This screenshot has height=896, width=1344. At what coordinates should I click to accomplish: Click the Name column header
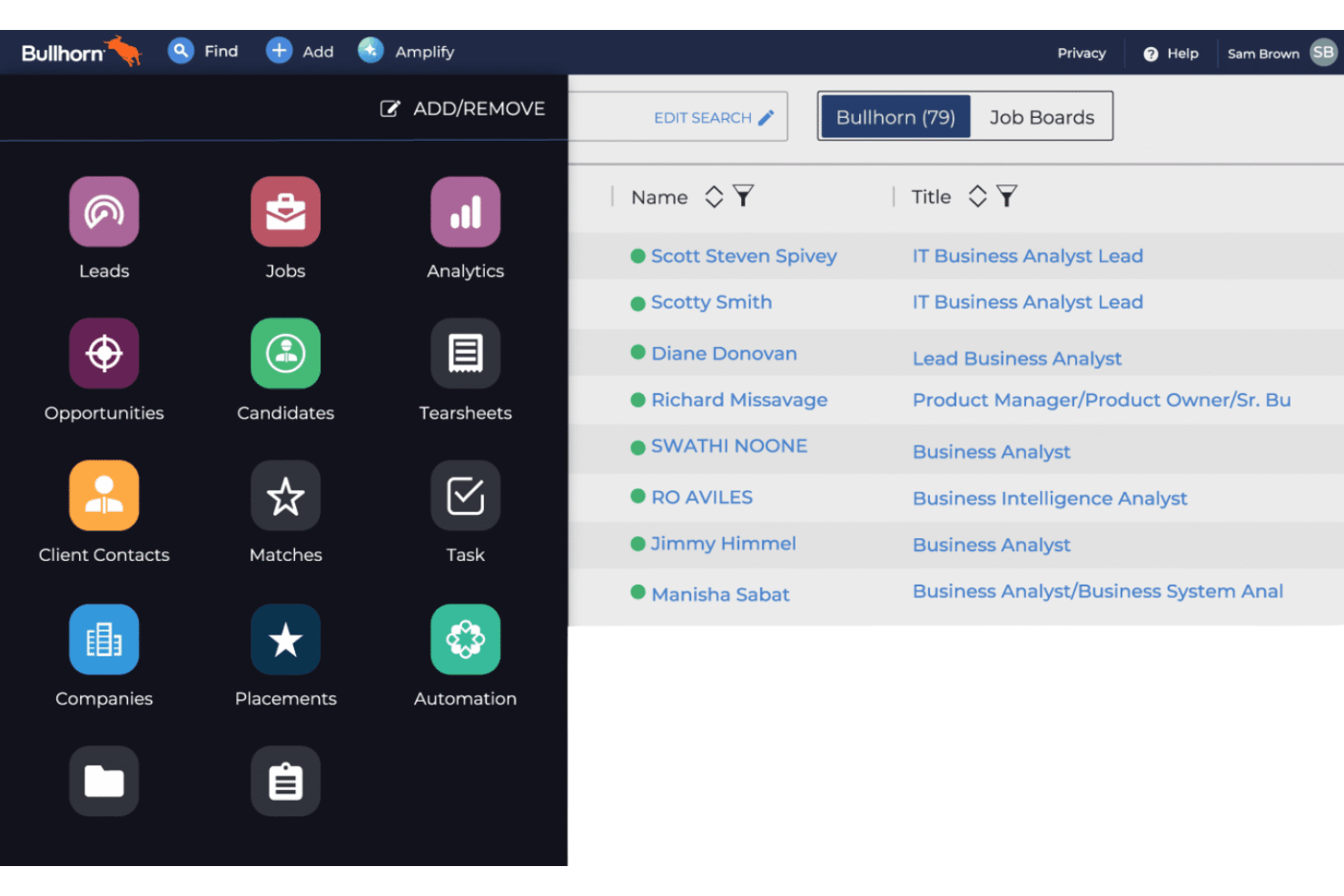659,197
